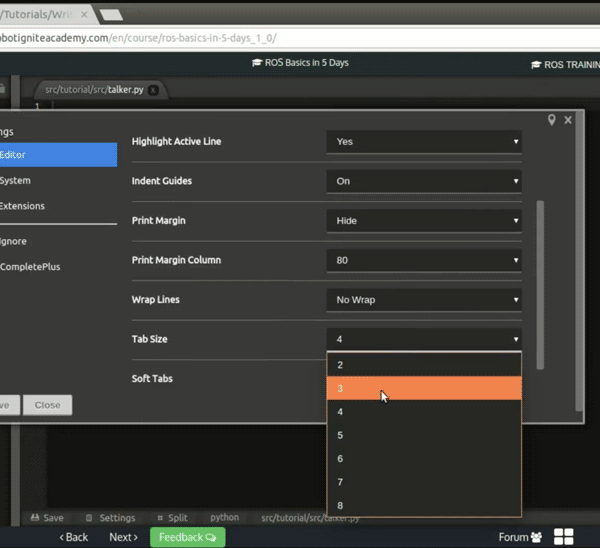The width and height of the screenshot is (600, 548).
Task: Click the green Feedback button
Action: pyautogui.click(x=188, y=537)
